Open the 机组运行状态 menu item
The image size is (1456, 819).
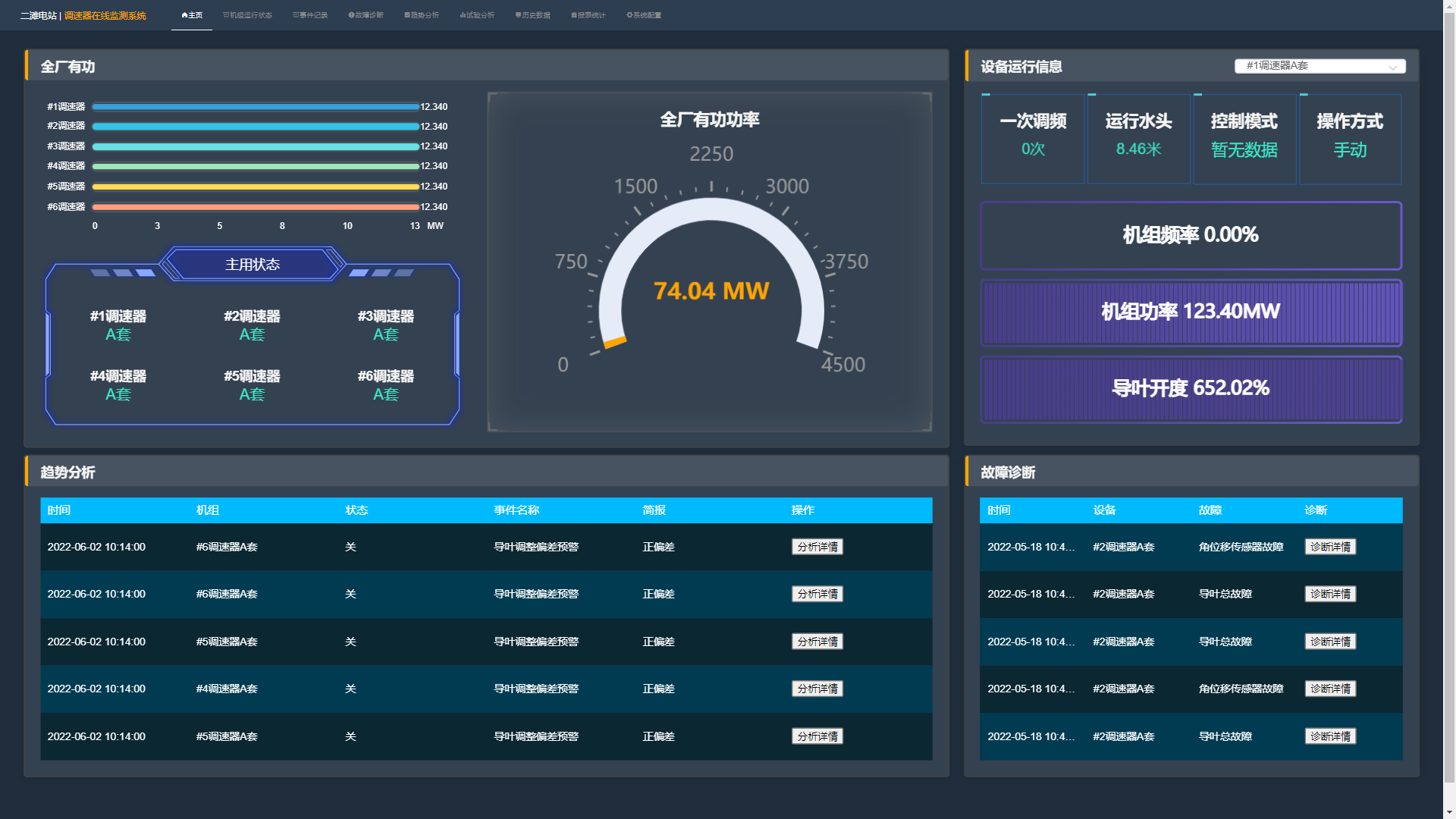pyautogui.click(x=247, y=15)
